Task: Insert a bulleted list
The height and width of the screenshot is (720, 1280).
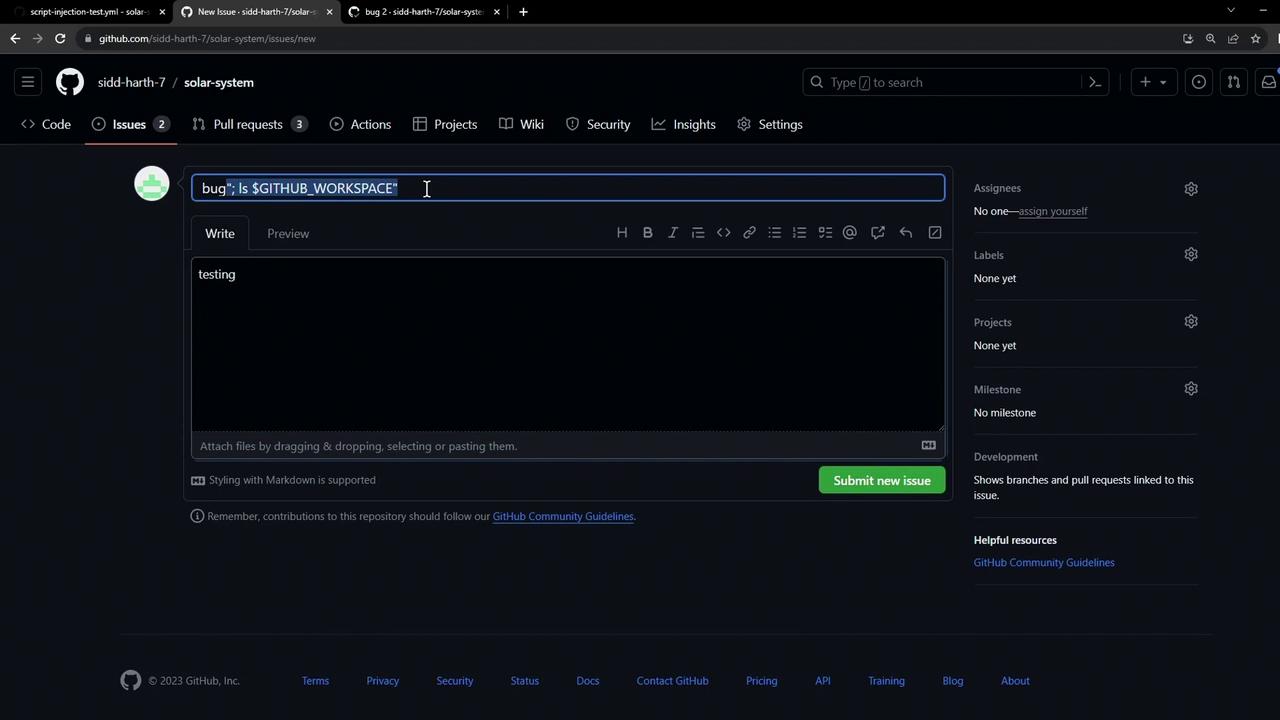Action: 774,233
